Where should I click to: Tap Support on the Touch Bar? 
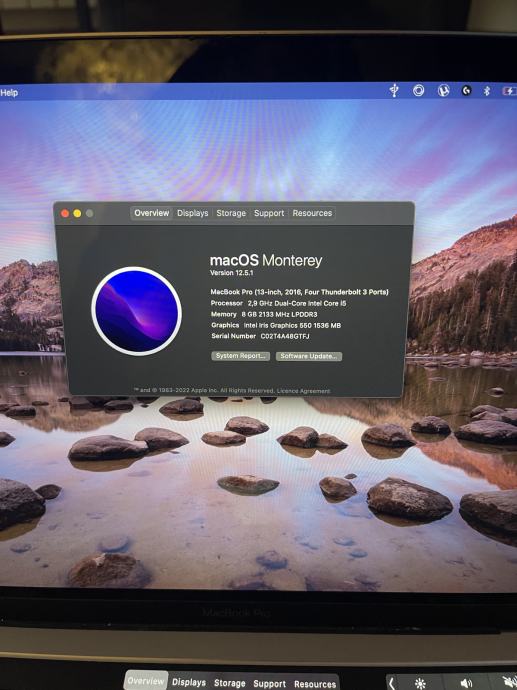[x=269, y=684]
